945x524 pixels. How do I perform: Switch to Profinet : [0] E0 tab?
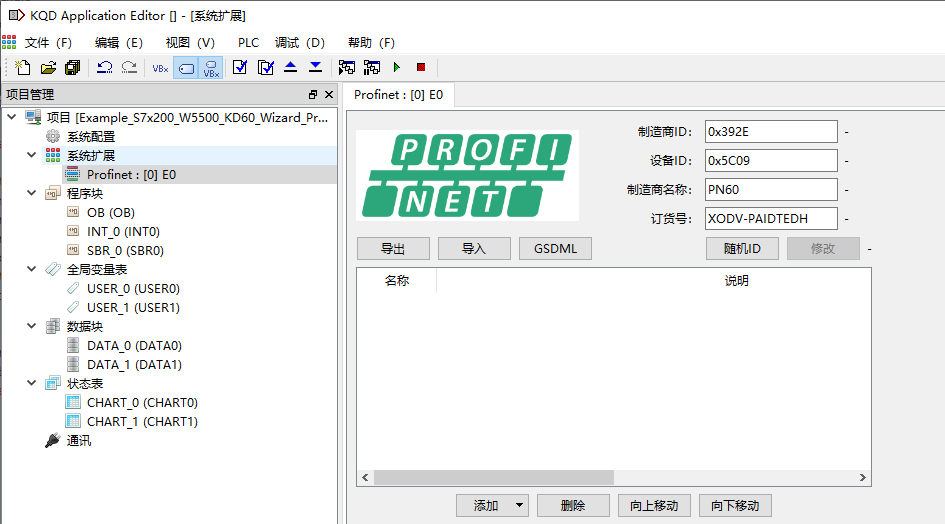click(398, 95)
